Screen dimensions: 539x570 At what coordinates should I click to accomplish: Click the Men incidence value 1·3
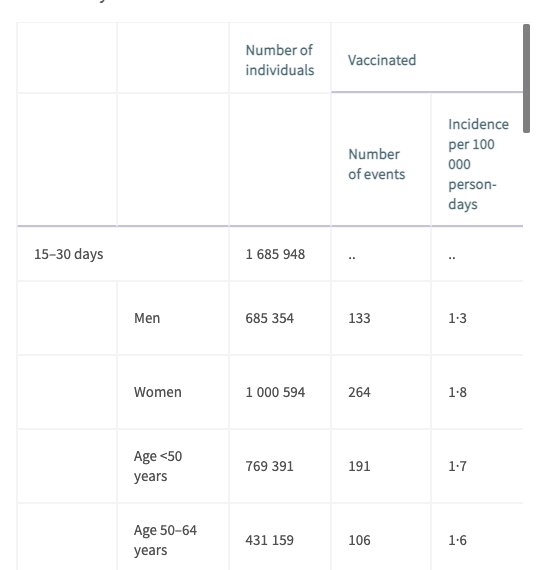pos(457,318)
